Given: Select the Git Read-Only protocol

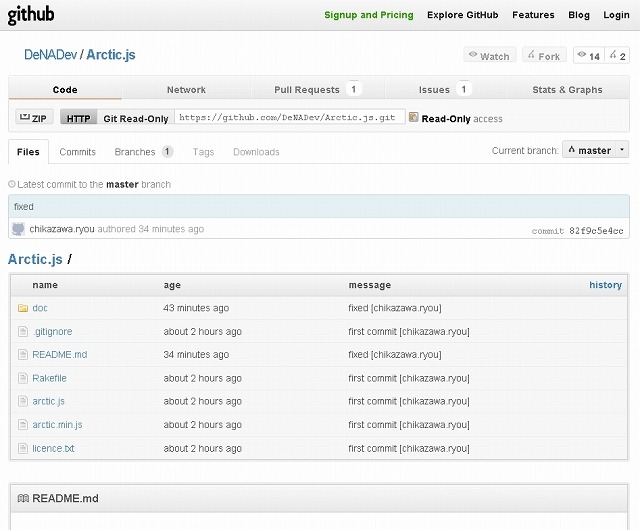Looking at the screenshot, I should (x=137, y=118).
